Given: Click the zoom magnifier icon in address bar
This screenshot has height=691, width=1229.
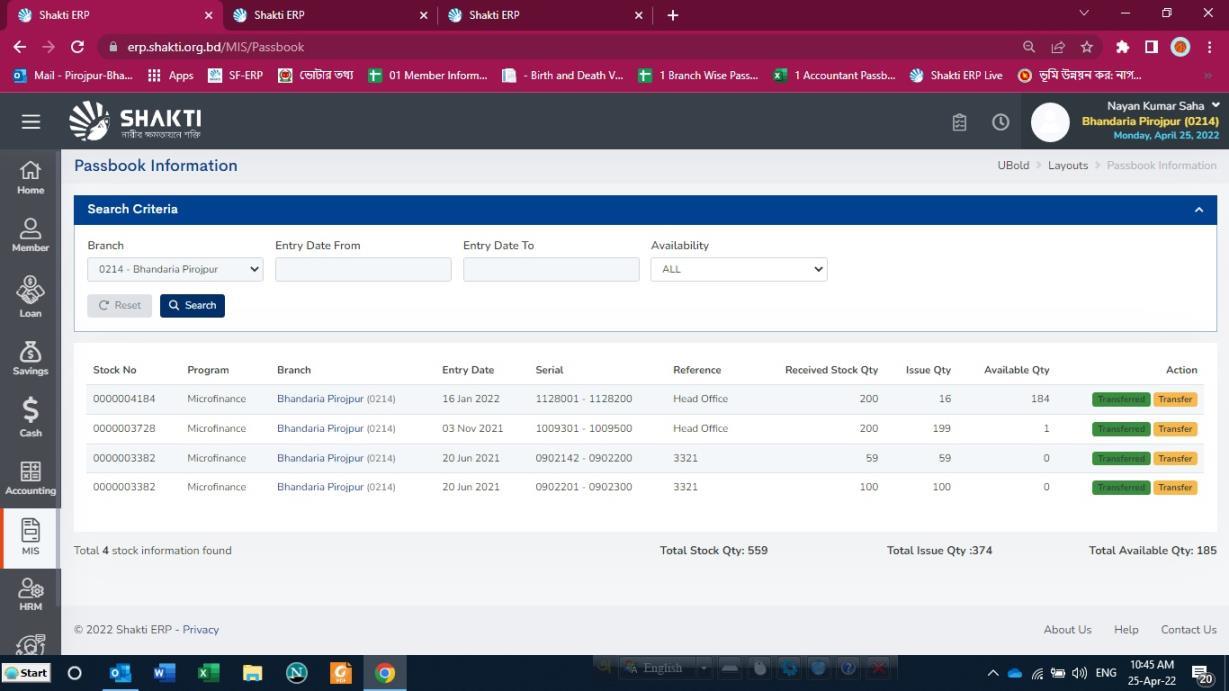Looking at the screenshot, I should pyautogui.click(x=1029, y=47).
